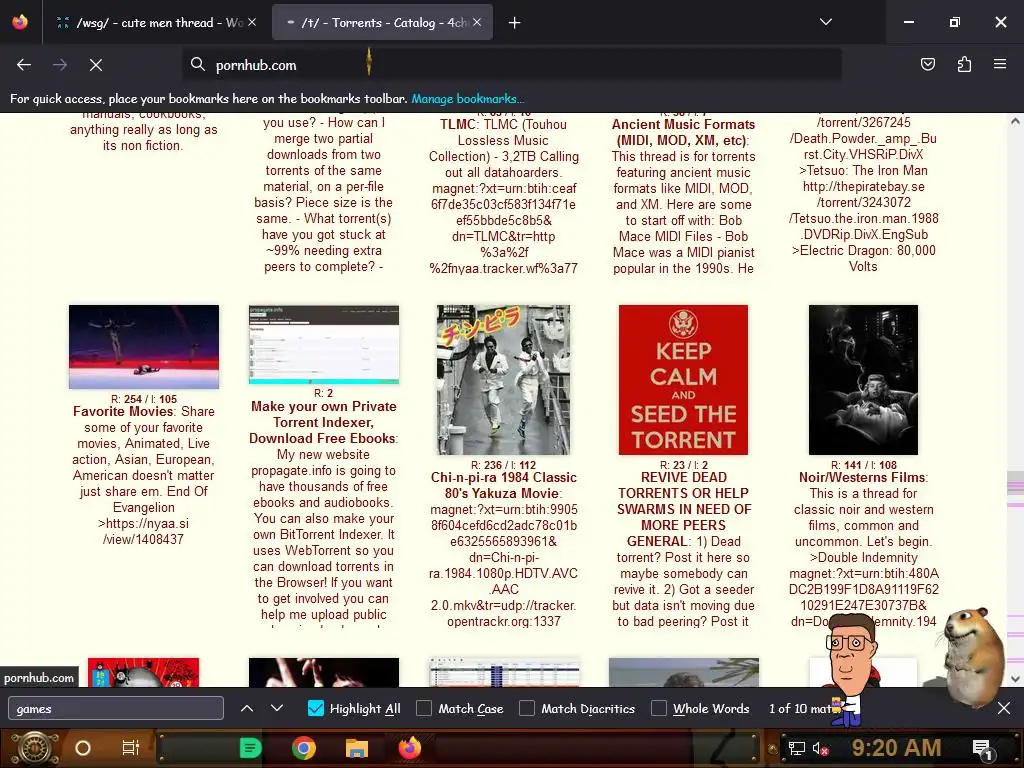Click the Firefox icon on the taskbar
The height and width of the screenshot is (768, 1024).
[409, 748]
